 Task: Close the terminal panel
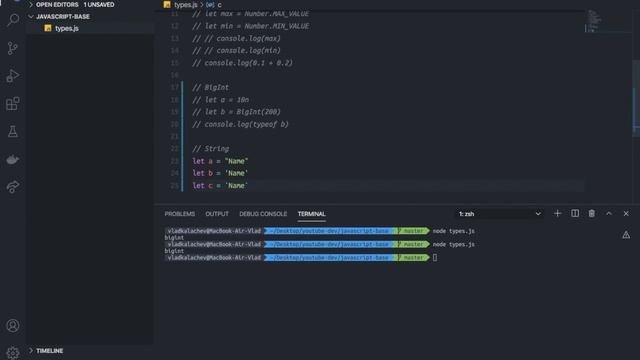click(x=626, y=213)
